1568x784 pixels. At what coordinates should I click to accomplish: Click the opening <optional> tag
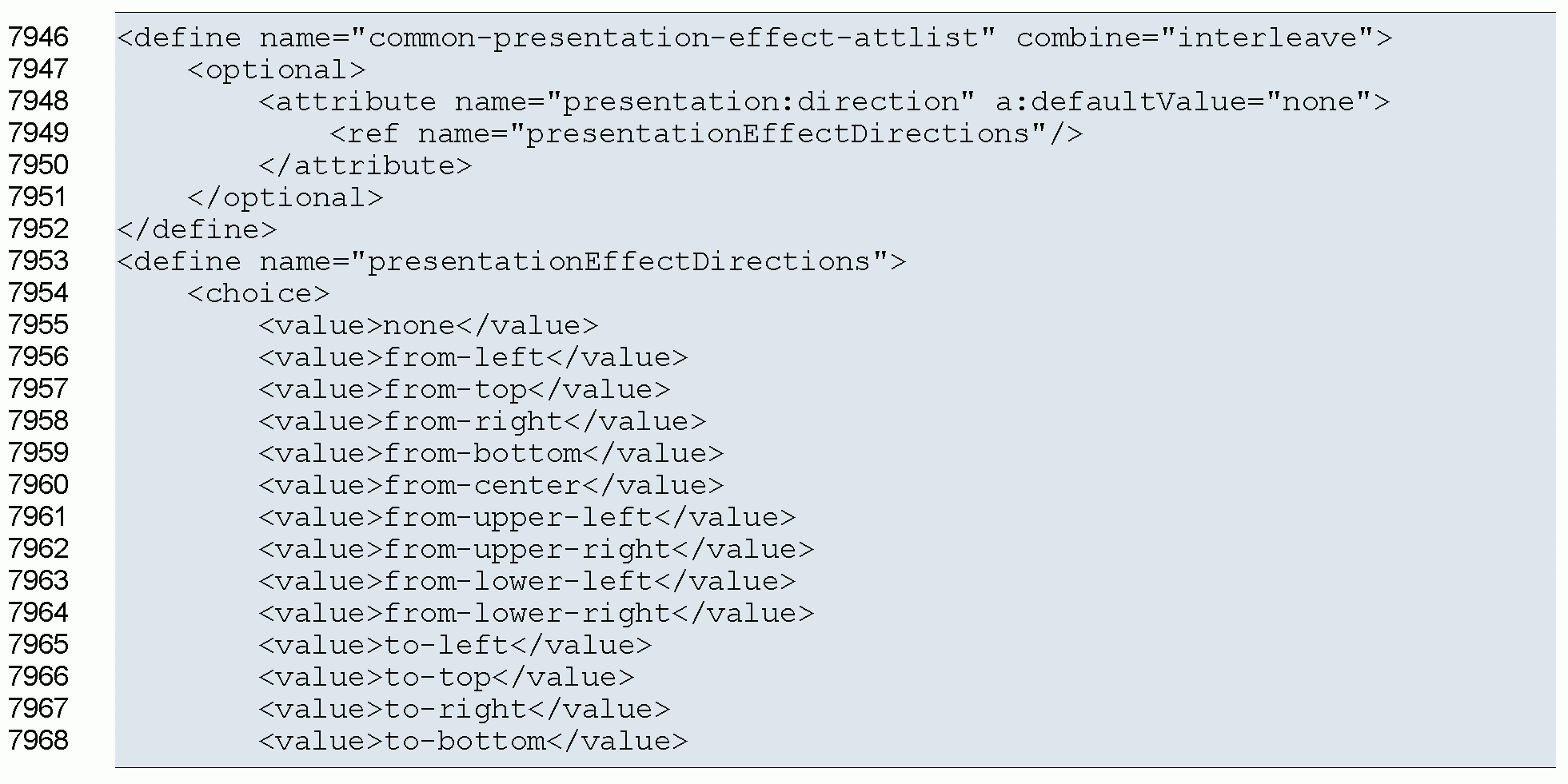[277, 70]
